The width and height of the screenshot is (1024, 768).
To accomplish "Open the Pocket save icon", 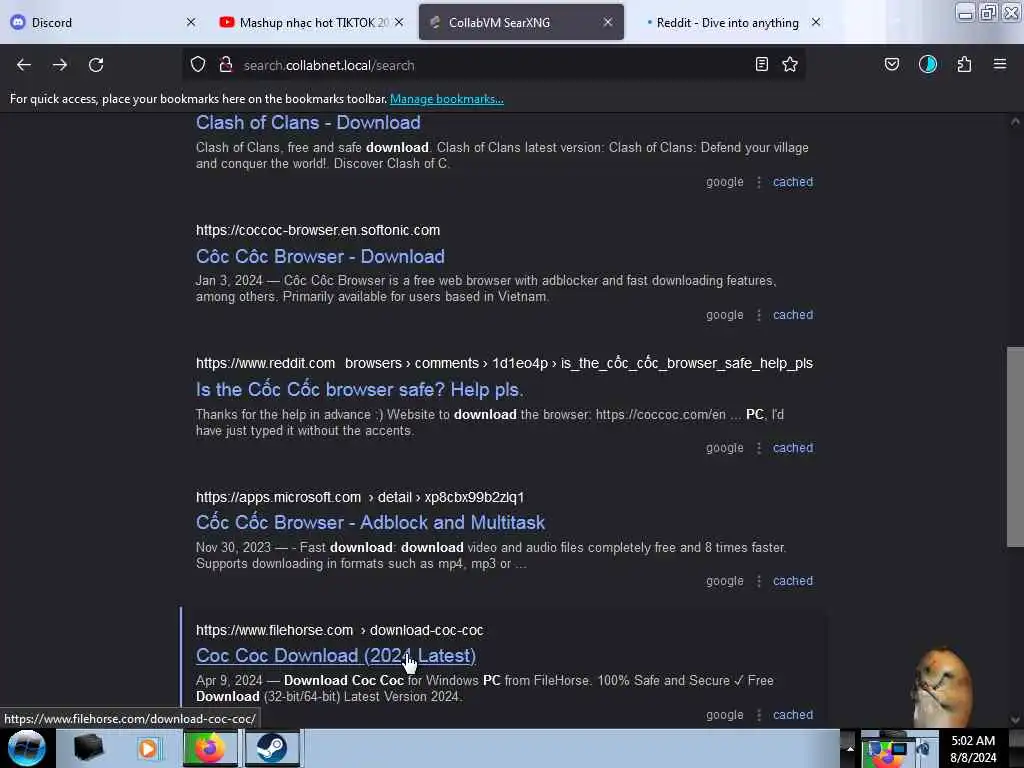I will click(891, 64).
